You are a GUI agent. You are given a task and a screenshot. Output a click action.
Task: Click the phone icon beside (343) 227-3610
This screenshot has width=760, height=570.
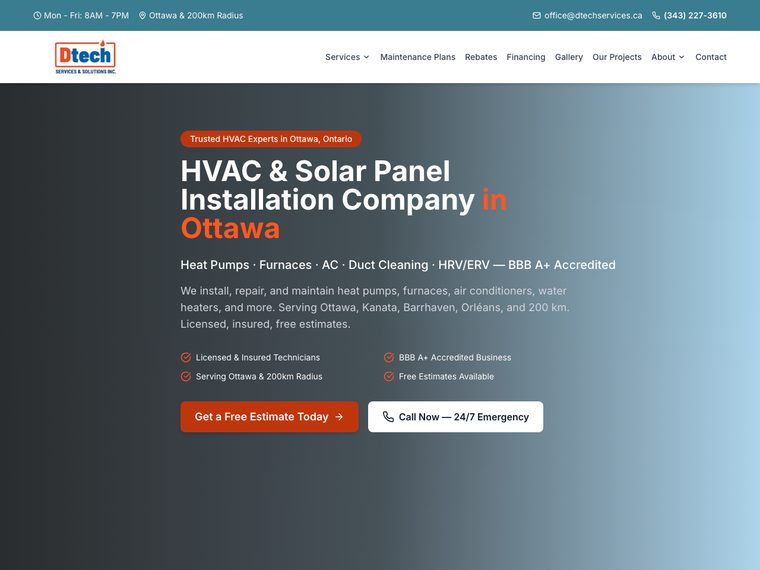click(x=656, y=16)
